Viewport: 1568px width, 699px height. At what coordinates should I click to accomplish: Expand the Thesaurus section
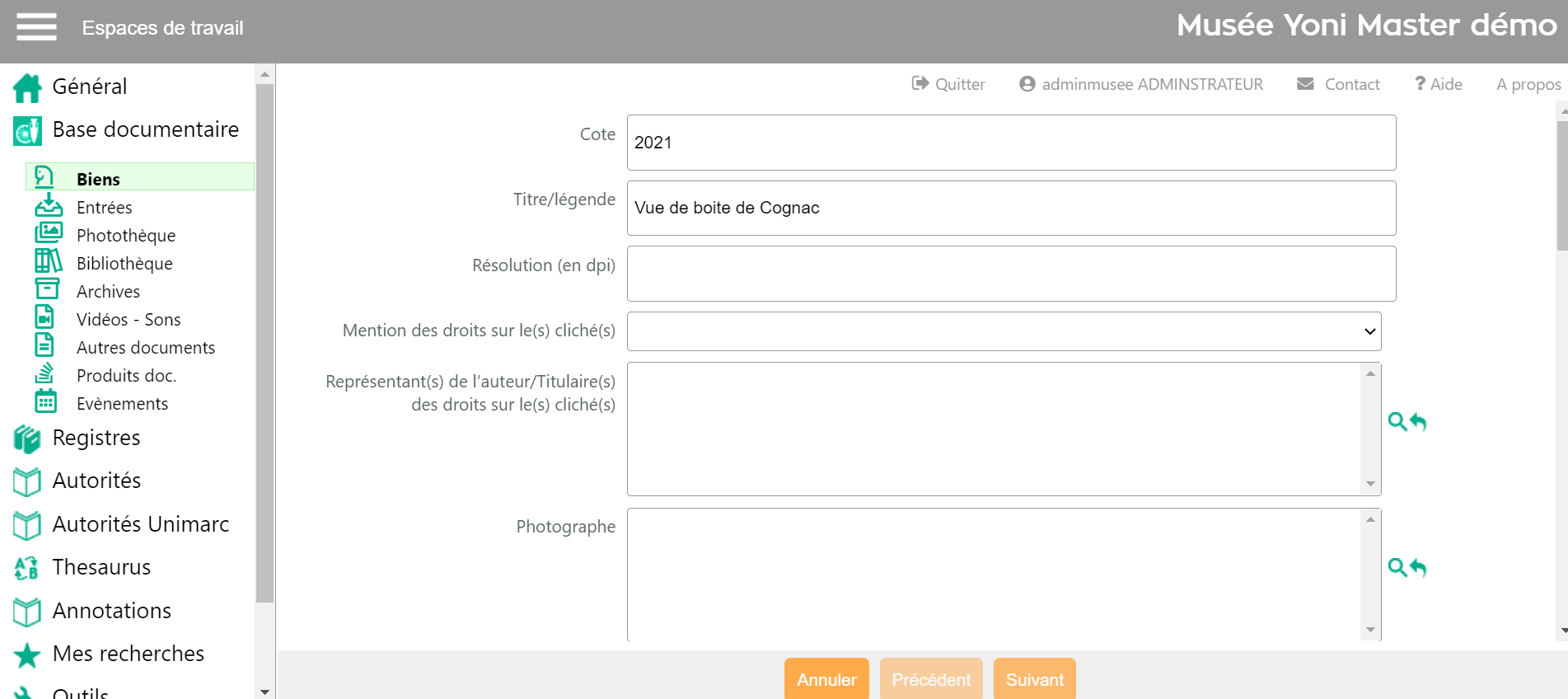click(101, 567)
